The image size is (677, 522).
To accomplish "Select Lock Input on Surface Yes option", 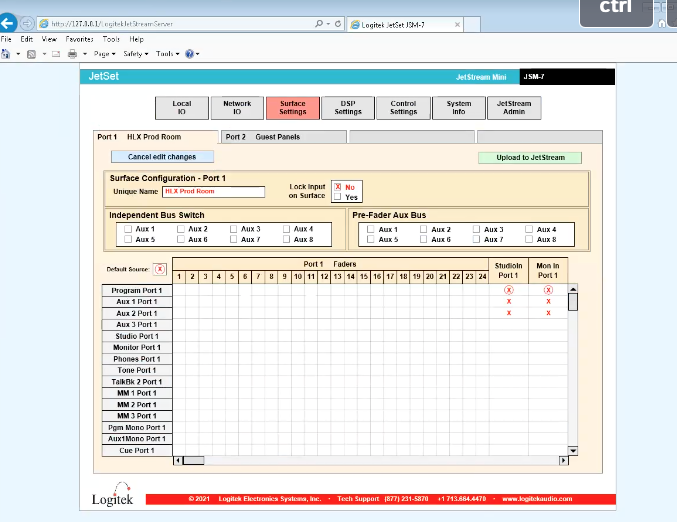I will pyautogui.click(x=338, y=197).
